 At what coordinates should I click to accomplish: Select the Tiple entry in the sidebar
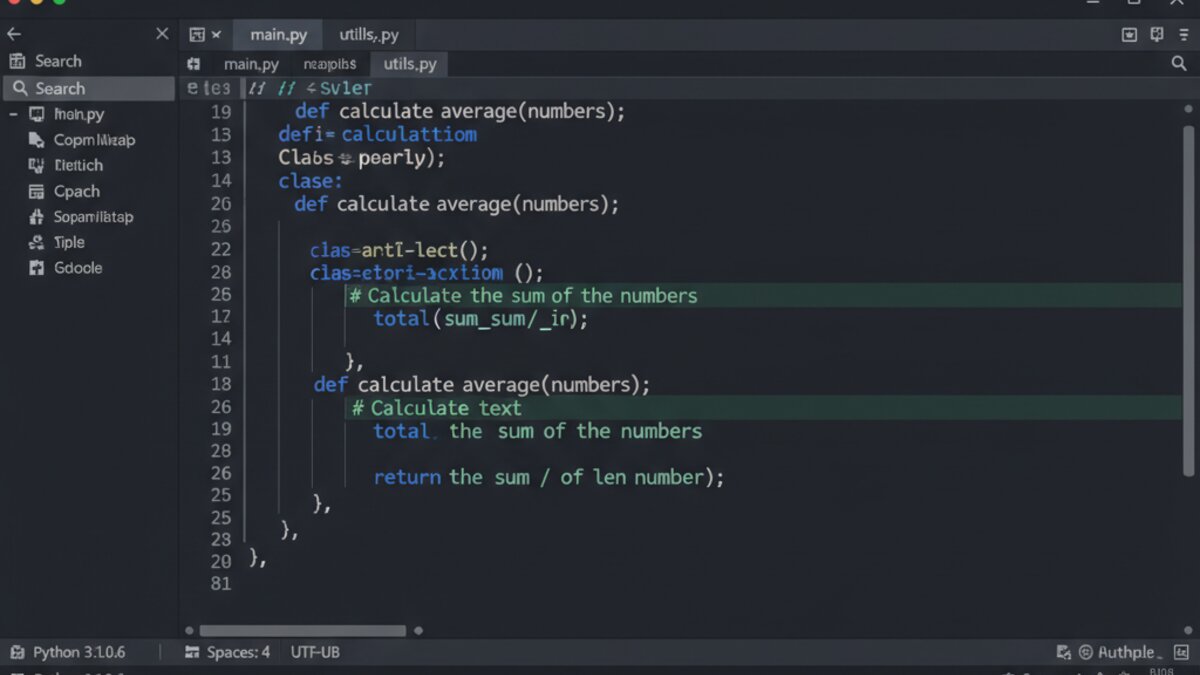point(69,242)
